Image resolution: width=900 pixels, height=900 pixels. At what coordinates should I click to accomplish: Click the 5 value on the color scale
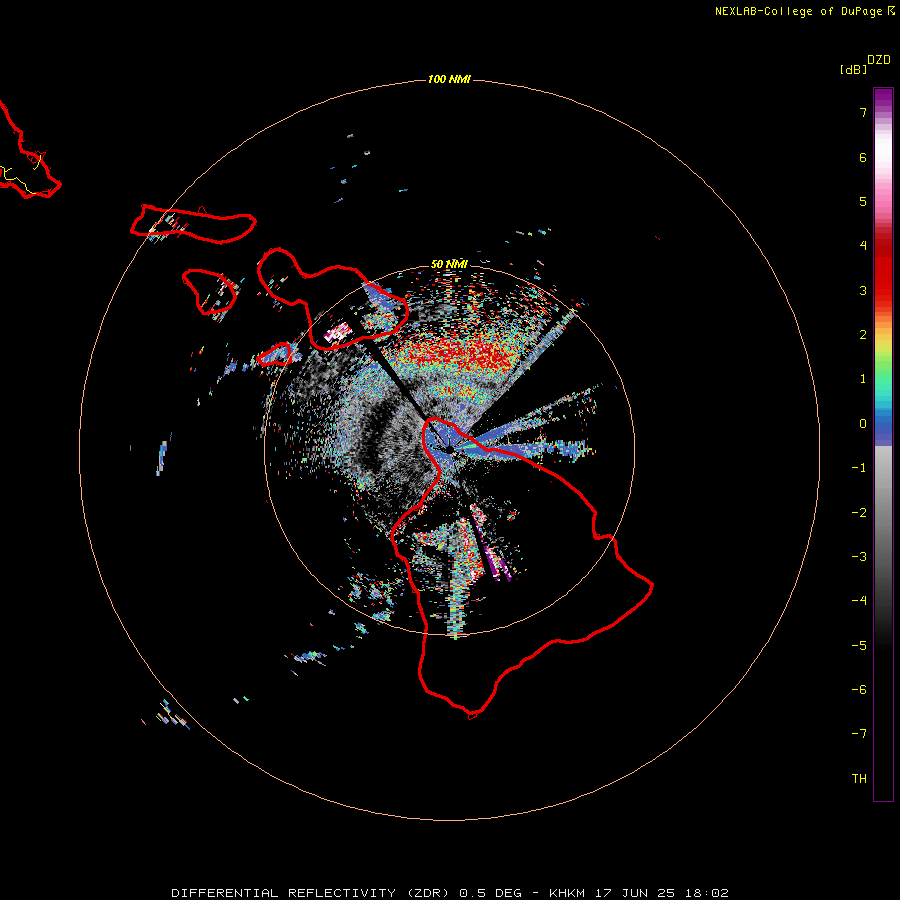(x=863, y=201)
